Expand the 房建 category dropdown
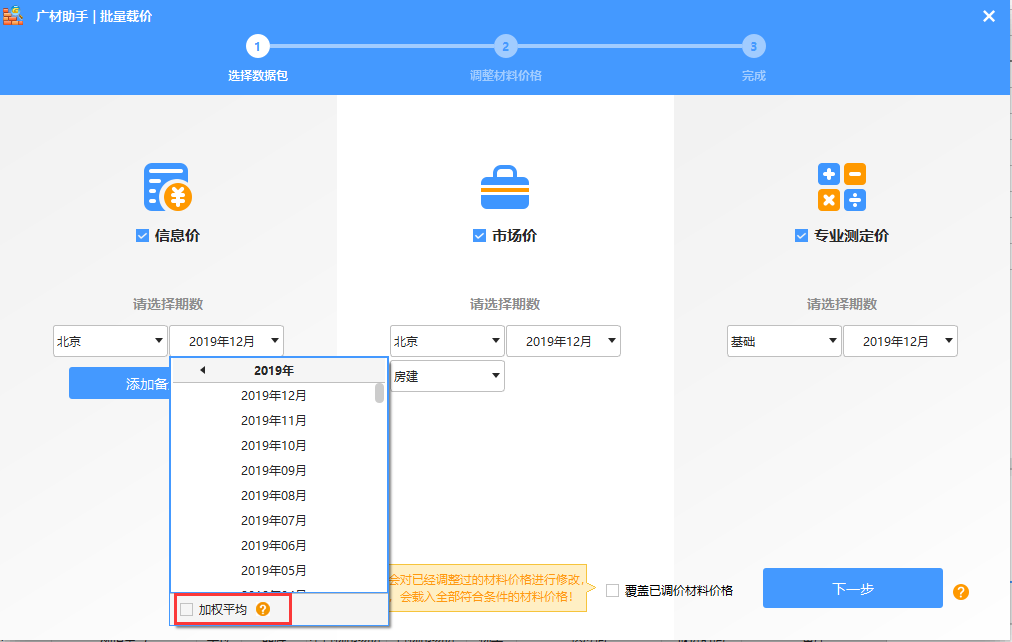Image resolution: width=1012 pixels, height=642 pixels. pos(447,376)
